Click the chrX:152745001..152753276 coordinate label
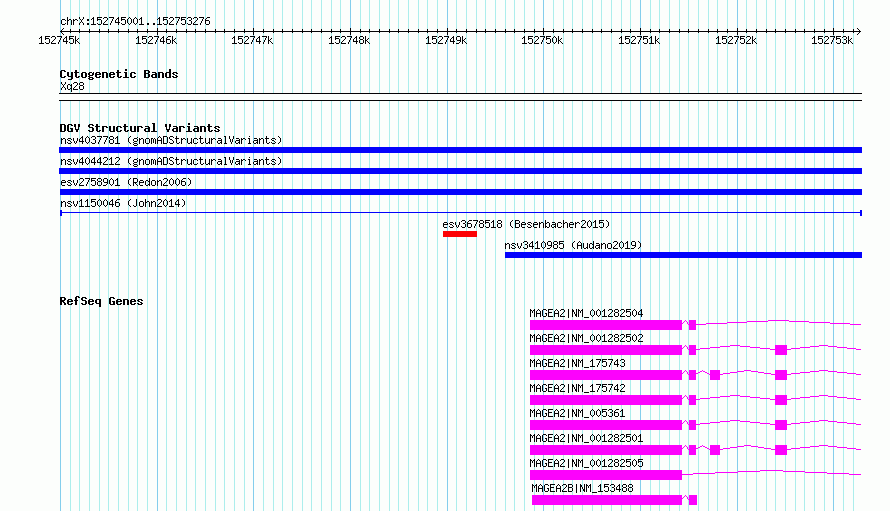 click(x=135, y=22)
